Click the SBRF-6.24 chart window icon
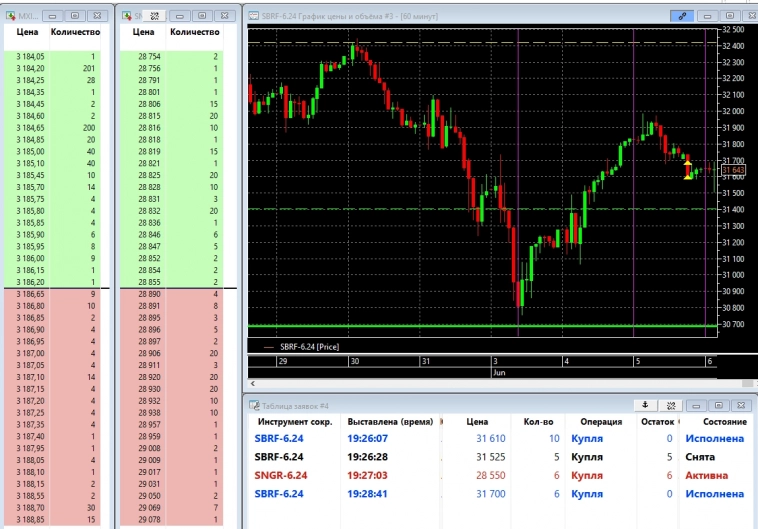 (x=254, y=16)
